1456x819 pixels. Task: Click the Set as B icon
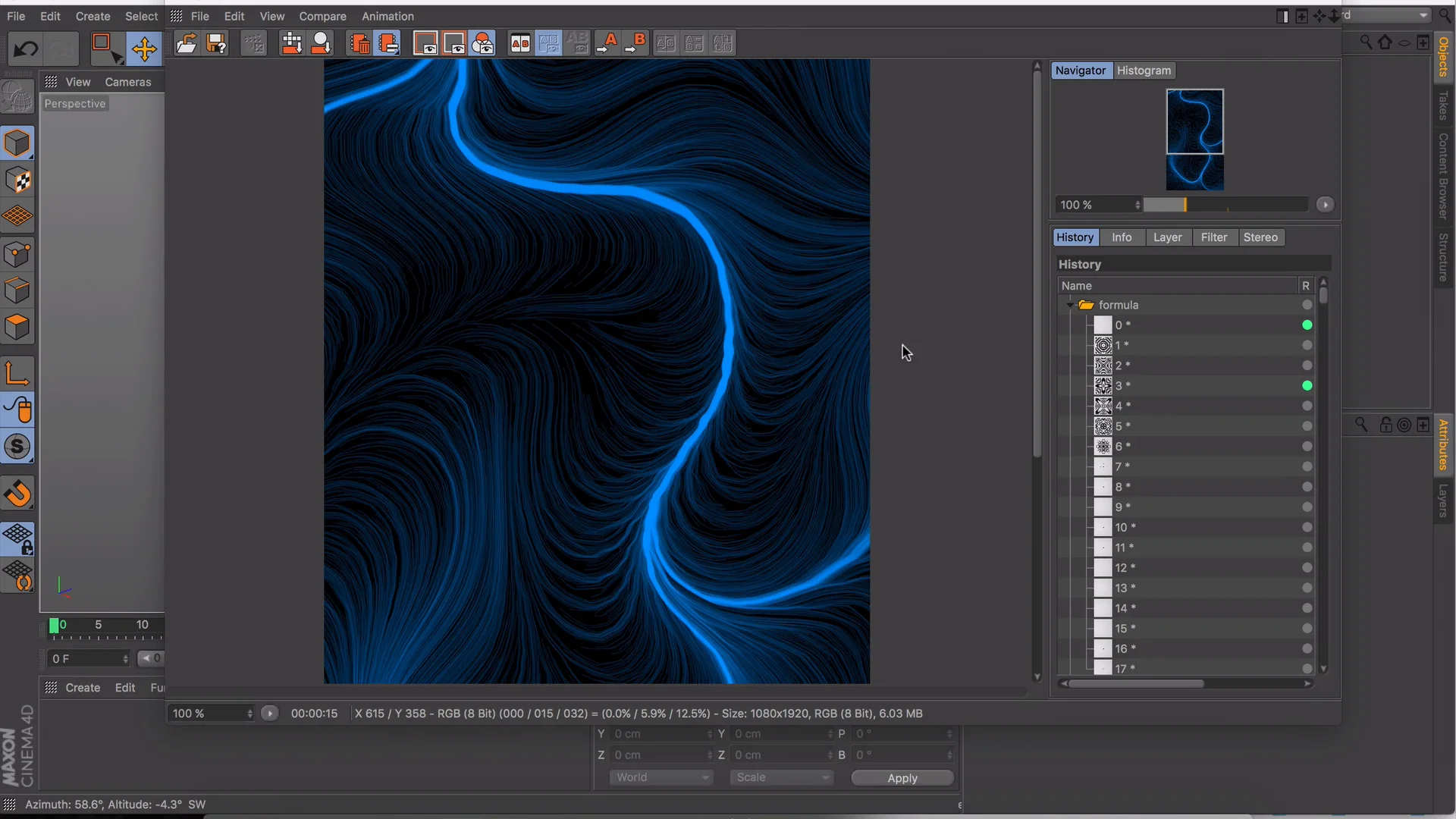click(x=636, y=44)
